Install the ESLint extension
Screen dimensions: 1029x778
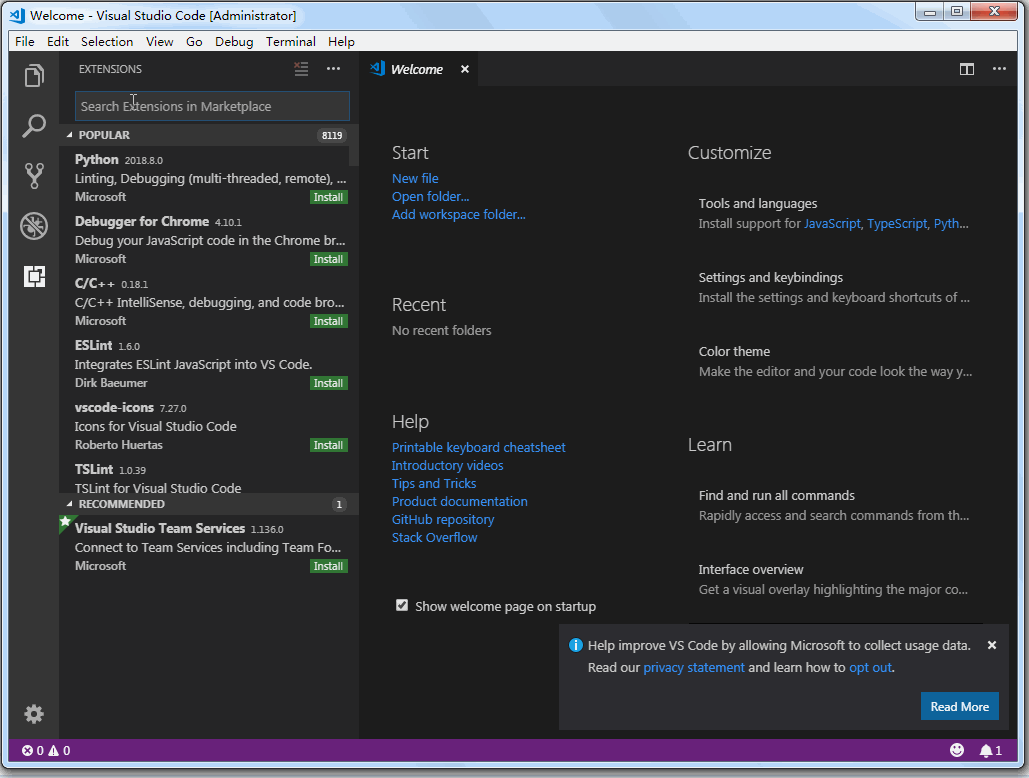click(x=328, y=383)
